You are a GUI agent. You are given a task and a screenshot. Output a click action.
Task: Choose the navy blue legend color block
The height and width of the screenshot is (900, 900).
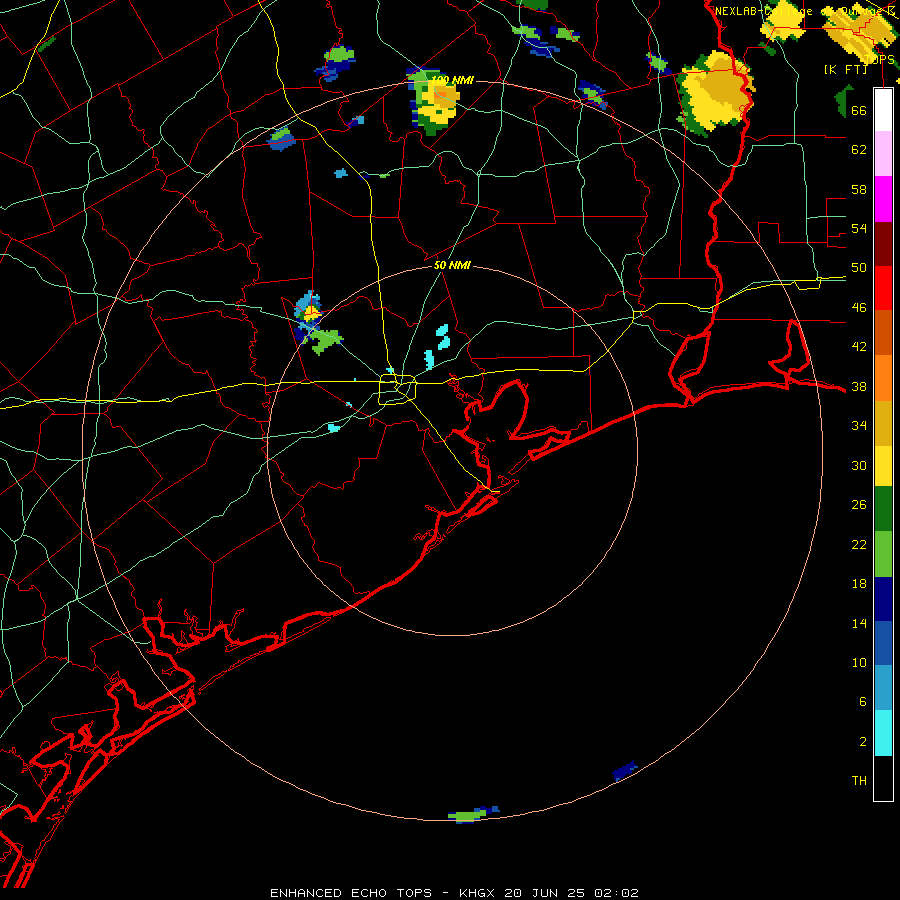pos(883,599)
